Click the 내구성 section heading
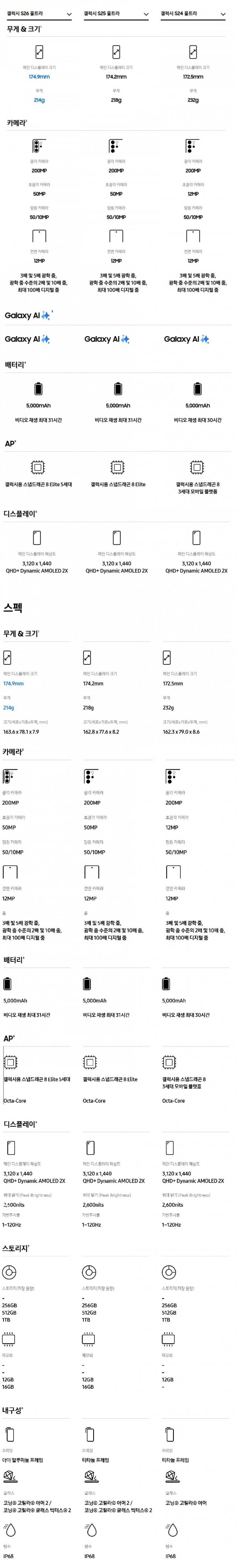This screenshot has height=1568, width=237. pyautogui.click(x=13, y=1410)
